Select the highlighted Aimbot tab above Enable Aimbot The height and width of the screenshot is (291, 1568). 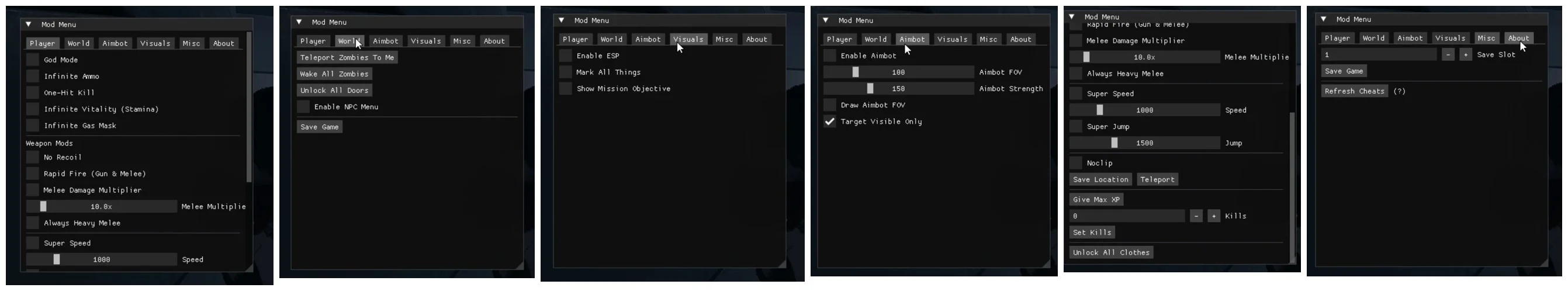pyautogui.click(x=912, y=39)
